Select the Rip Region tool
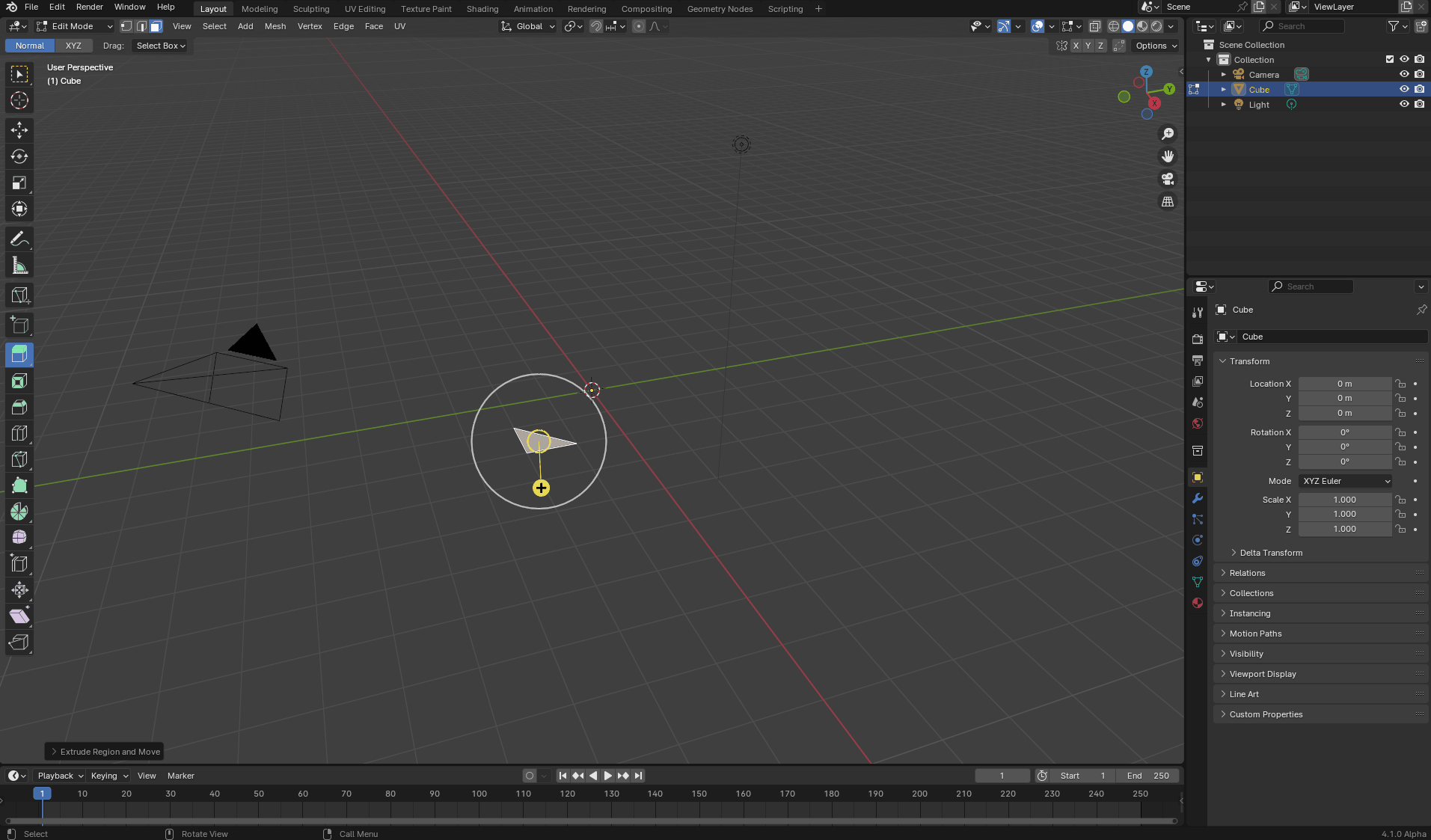The height and width of the screenshot is (840, 1431). pos(19,643)
